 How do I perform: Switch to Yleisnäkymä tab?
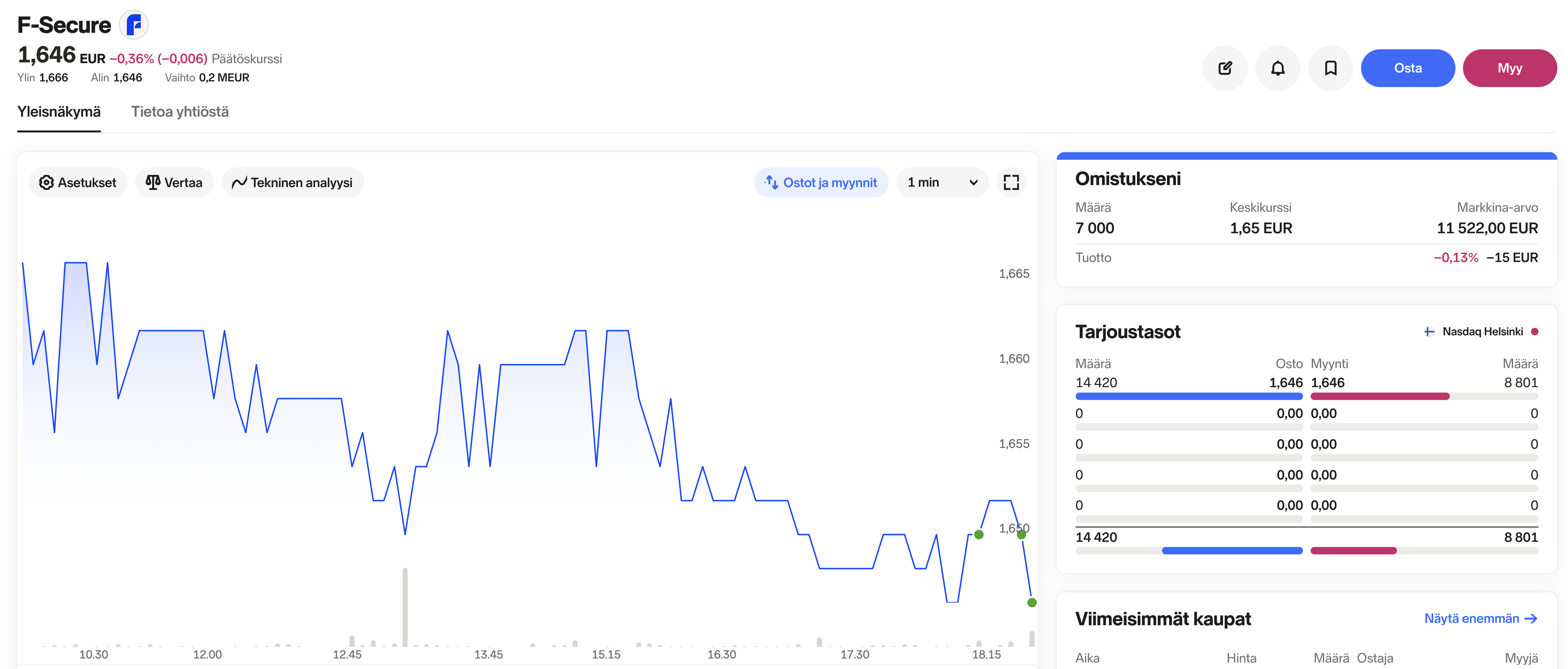click(x=59, y=112)
